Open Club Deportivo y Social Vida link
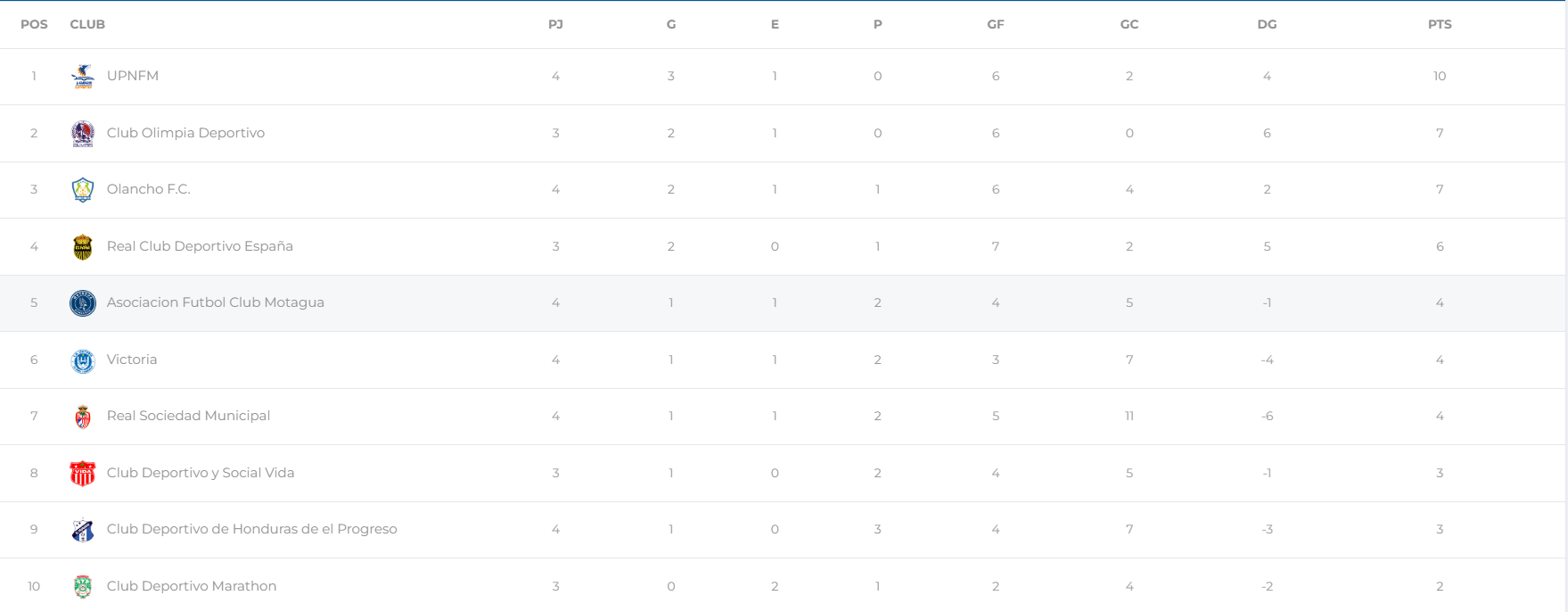The image size is (1568, 612). (201, 473)
